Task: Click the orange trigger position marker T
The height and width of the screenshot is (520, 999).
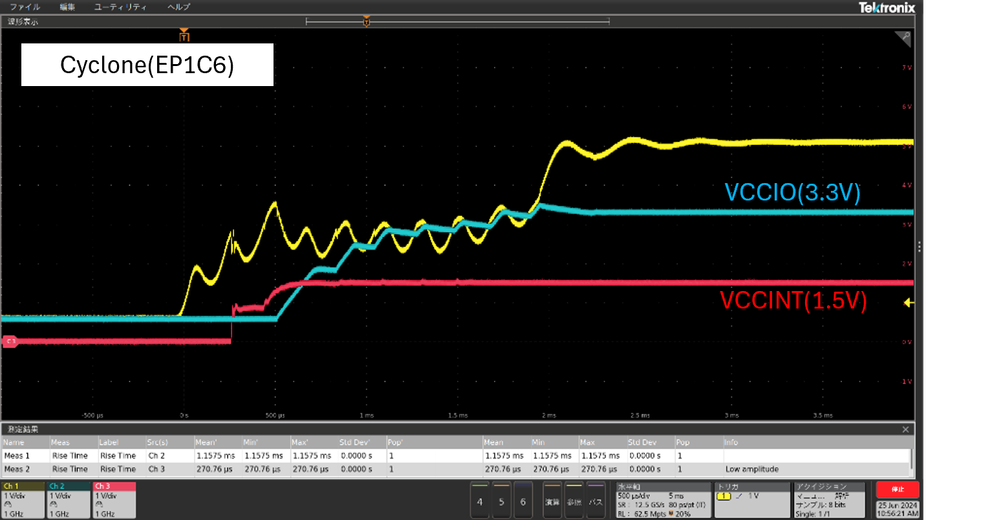Action: [184, 34]
